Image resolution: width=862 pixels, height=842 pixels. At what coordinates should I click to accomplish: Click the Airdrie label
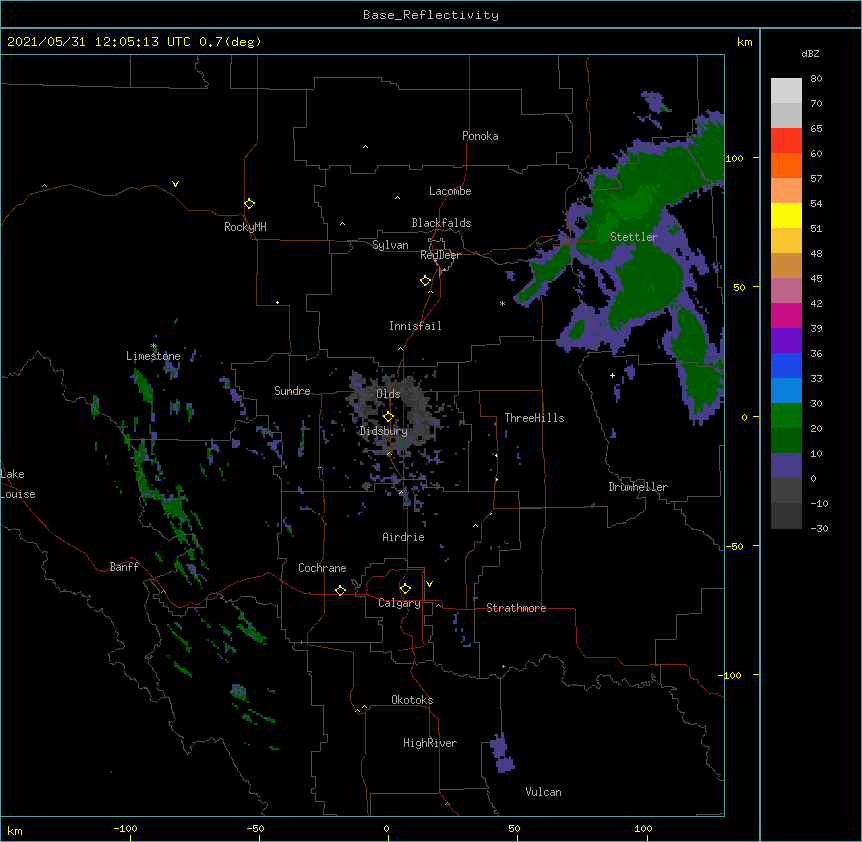403,537
